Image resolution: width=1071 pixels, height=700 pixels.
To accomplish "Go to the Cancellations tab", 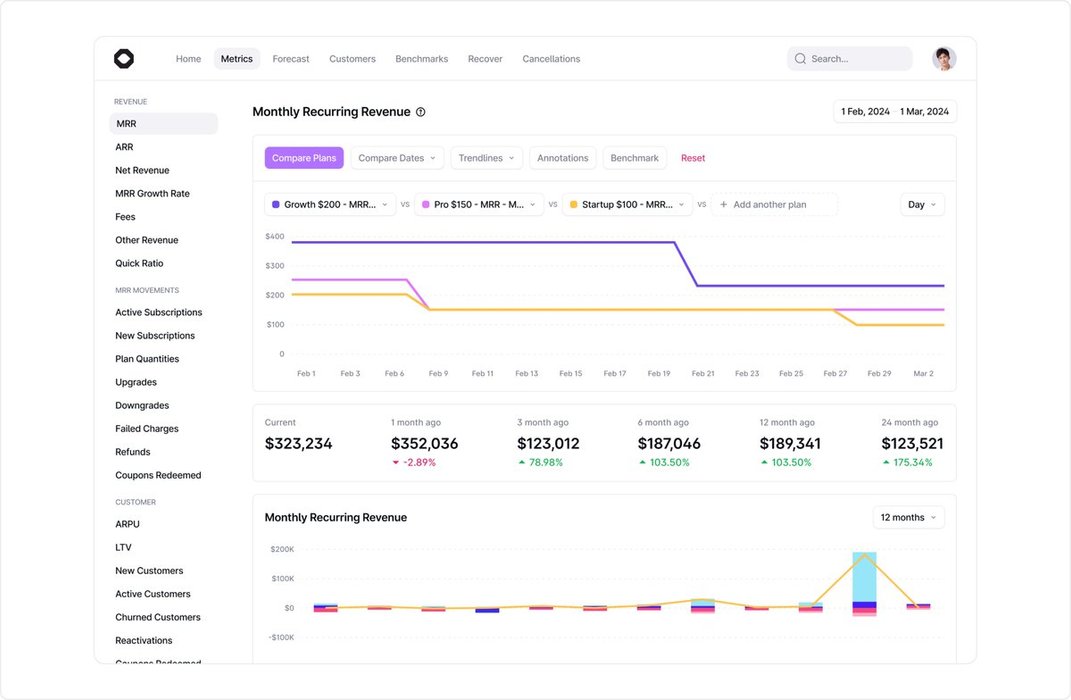I will coord(551,59).
